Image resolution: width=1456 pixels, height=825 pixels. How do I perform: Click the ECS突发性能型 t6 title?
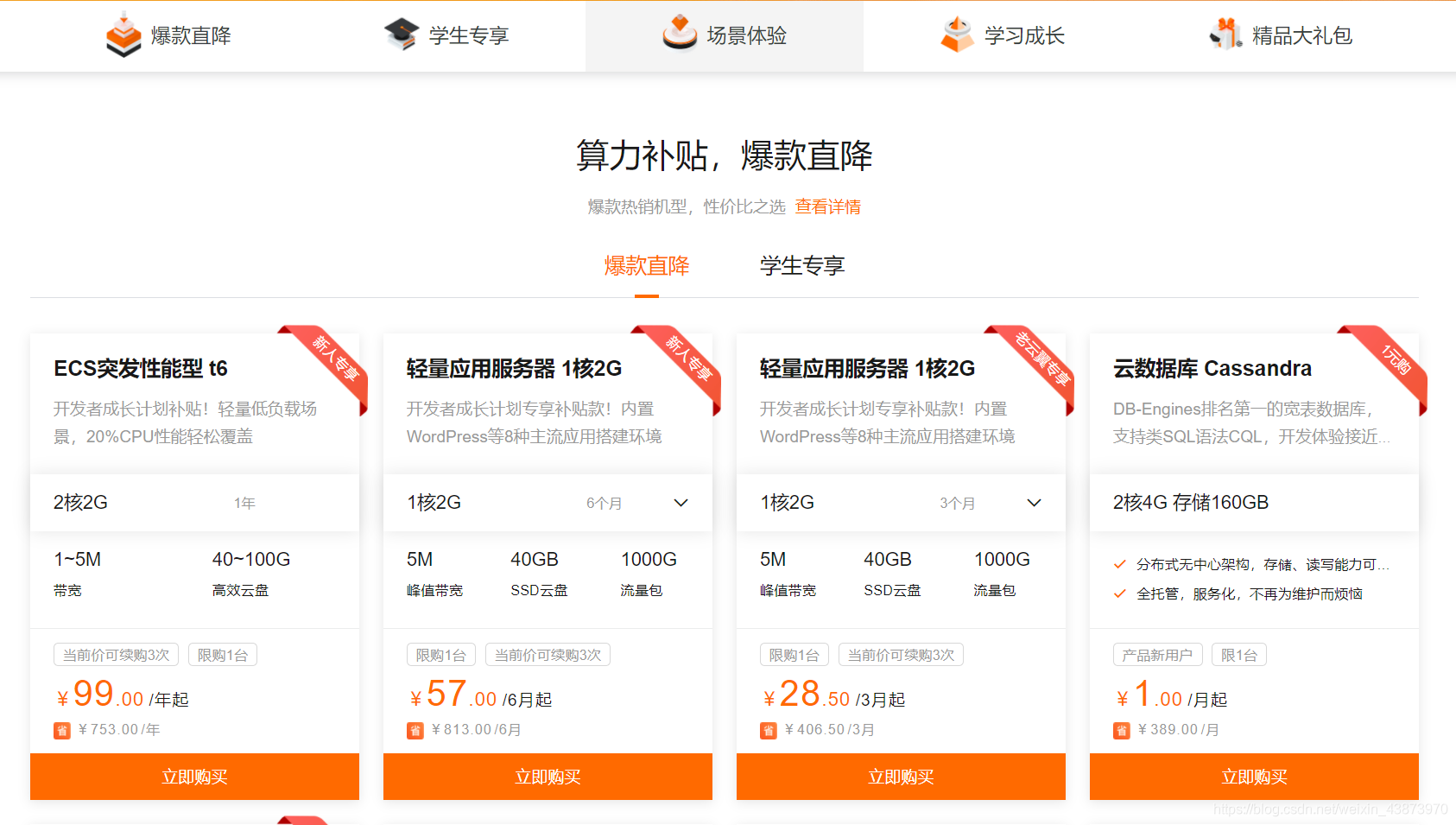[x=141, y=369]
